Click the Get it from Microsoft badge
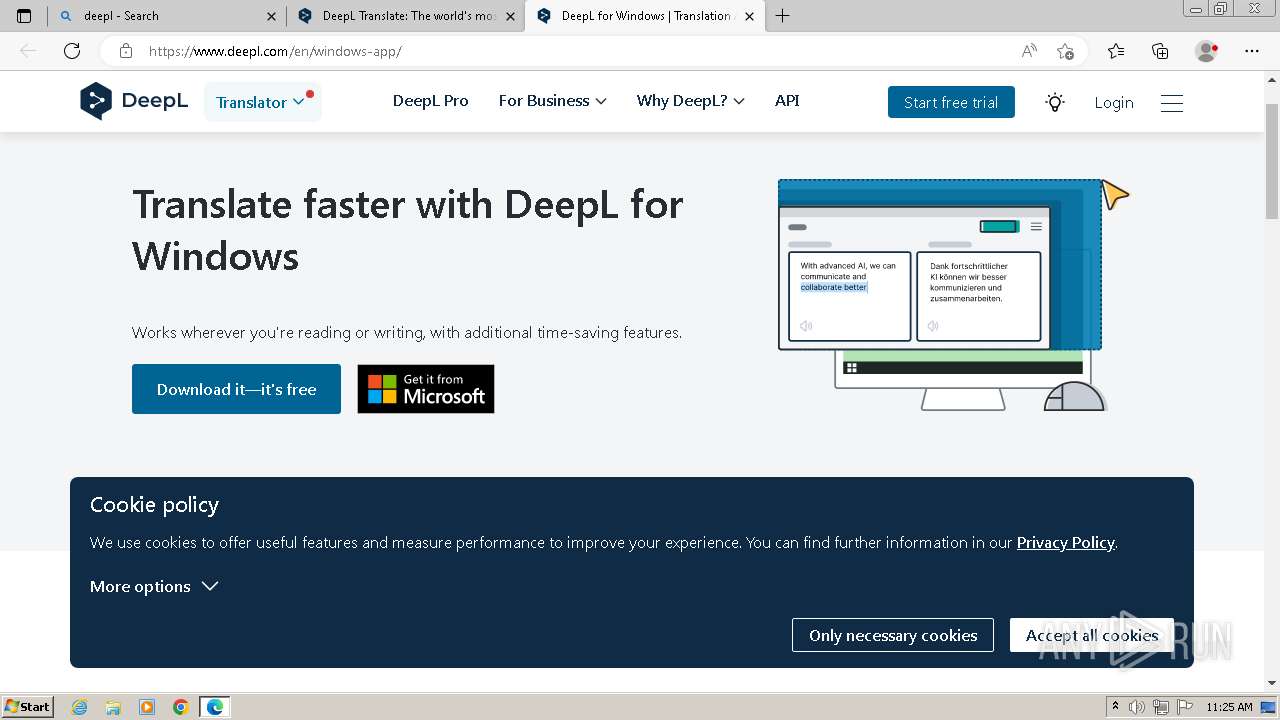The width and height of the screenshot is (1280, 720). tap(426, 389)
